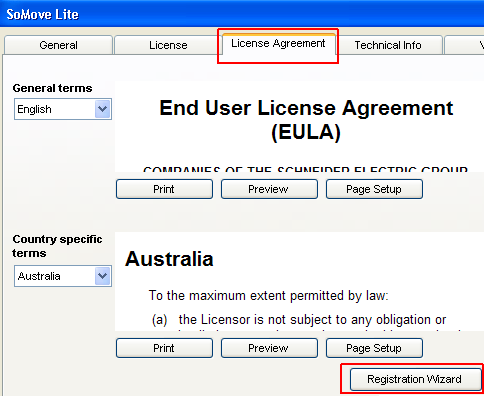
Task: Switch to the General tab
Action: pyautogui.click(x=58, y=45)
